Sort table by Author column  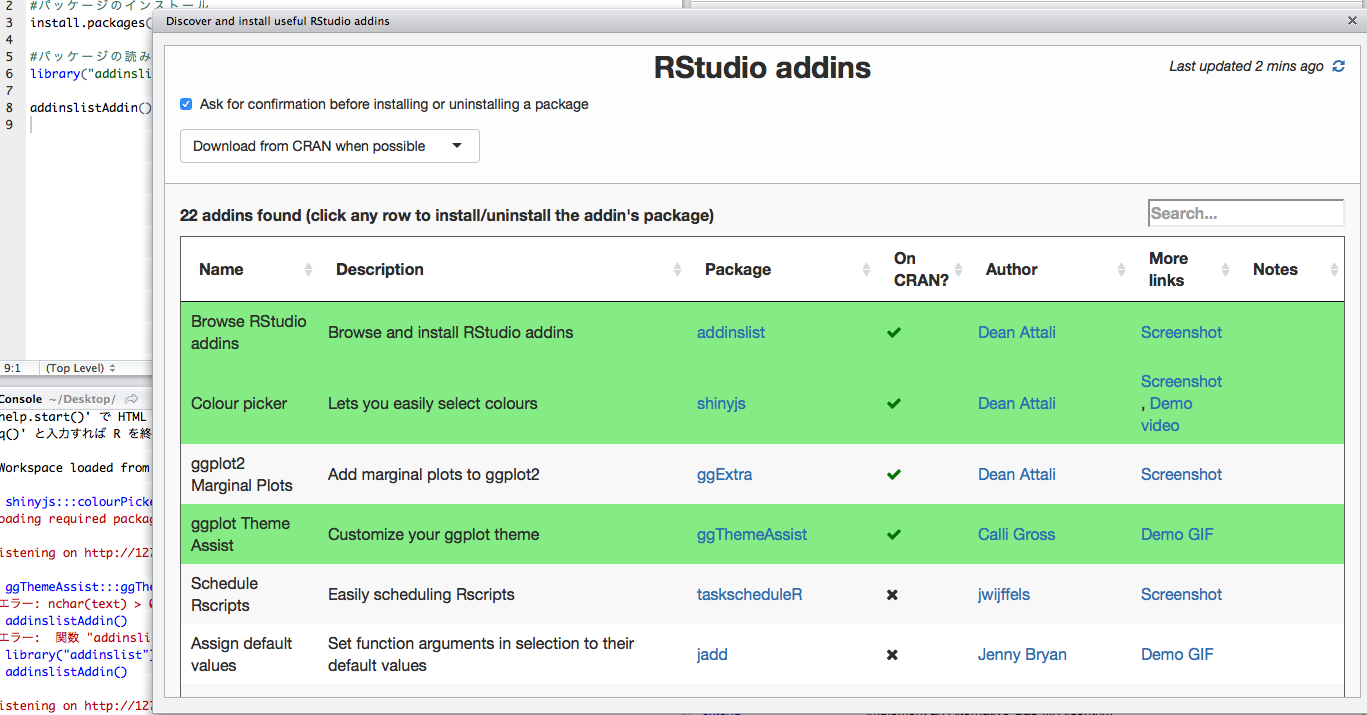point(1050,269)
